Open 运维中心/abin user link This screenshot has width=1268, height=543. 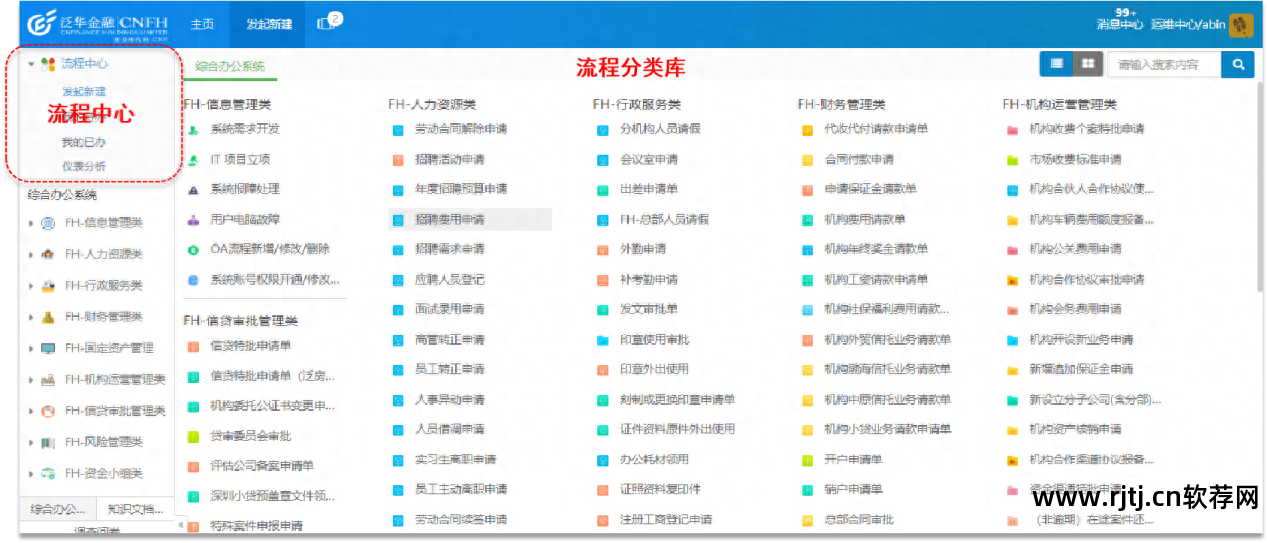tap(1187, 24)
